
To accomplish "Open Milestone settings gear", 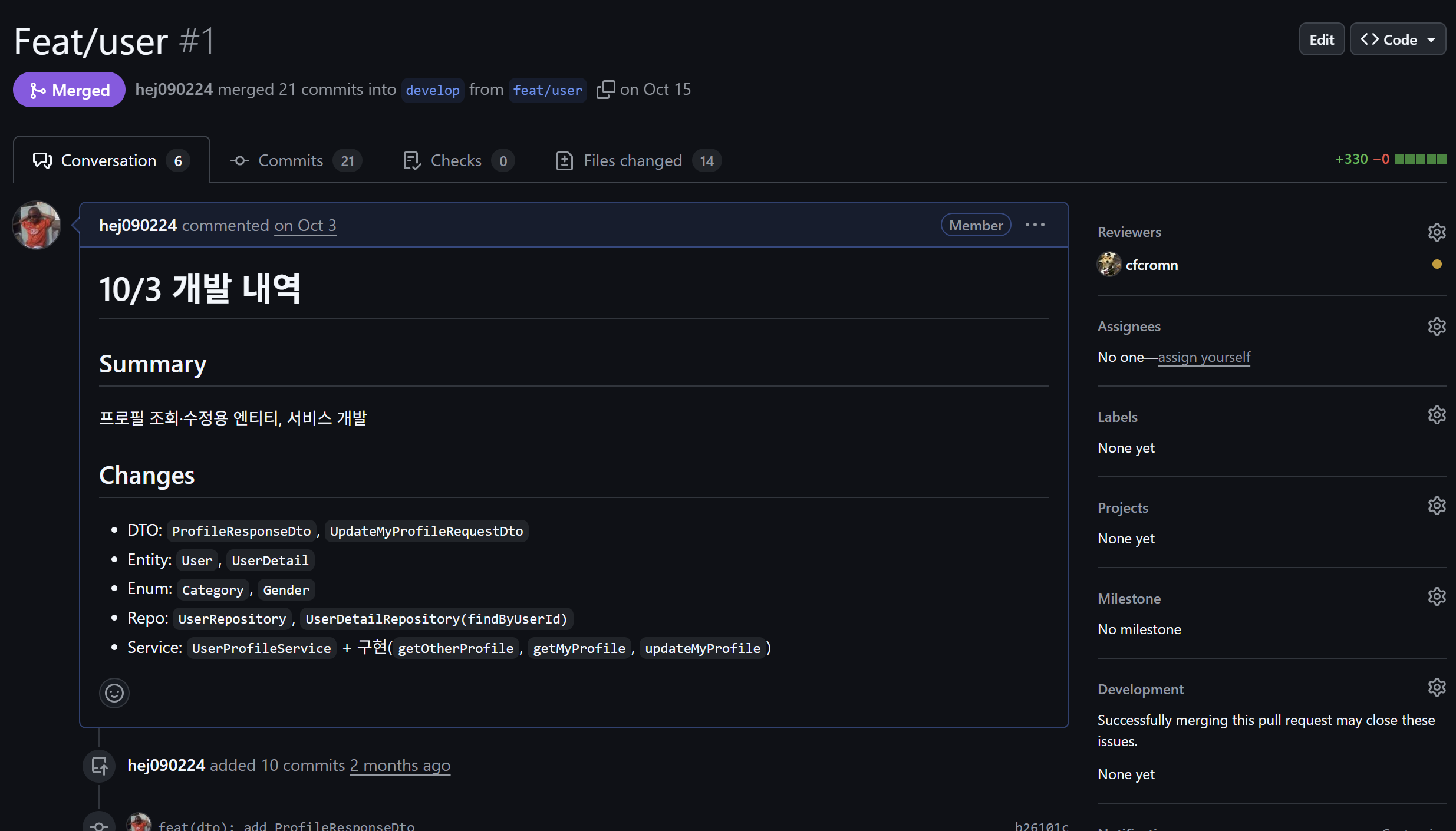I will (1437, 597).
